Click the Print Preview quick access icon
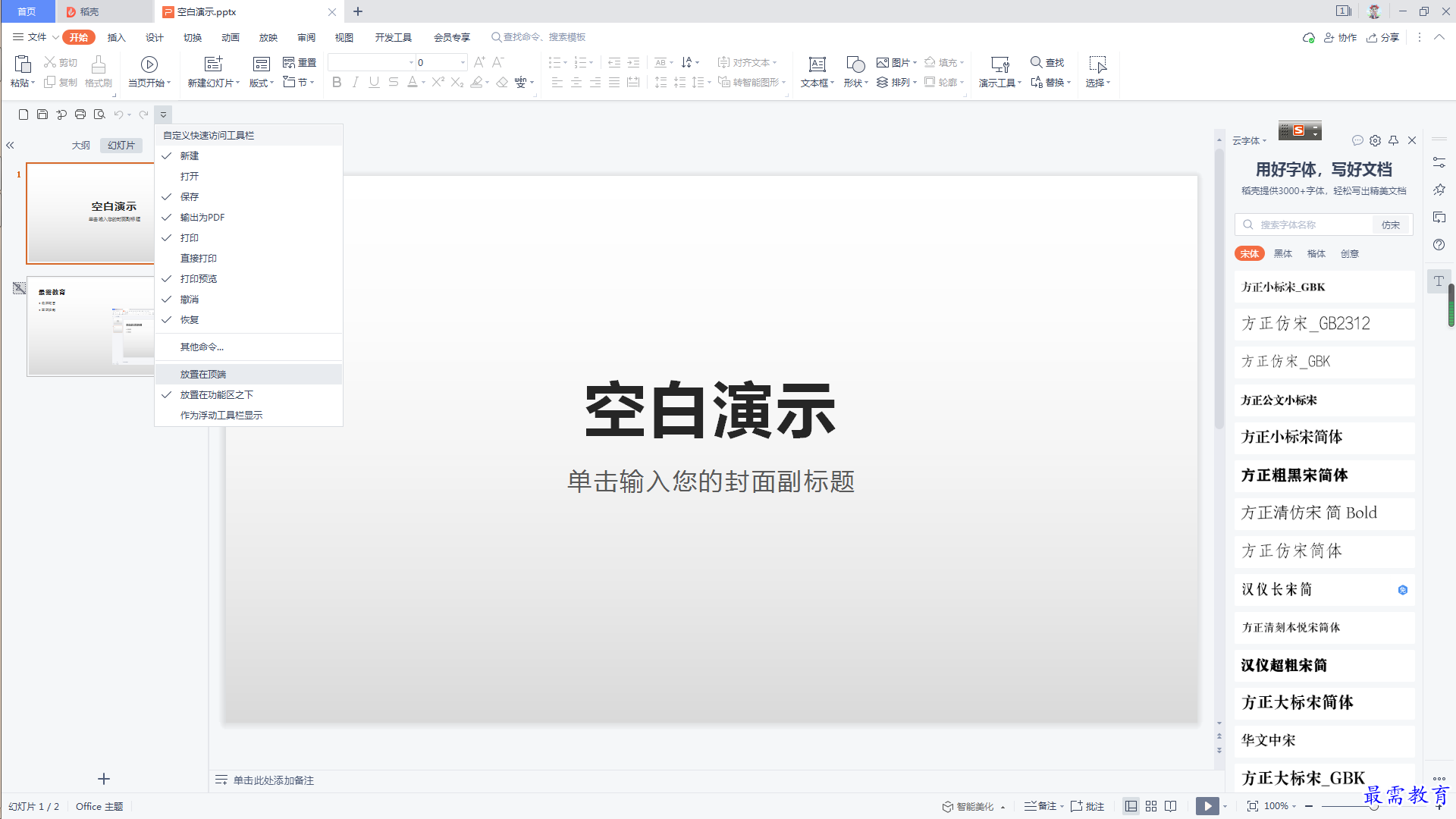This screenshot has height=819, width=1456. coord(99,115)
